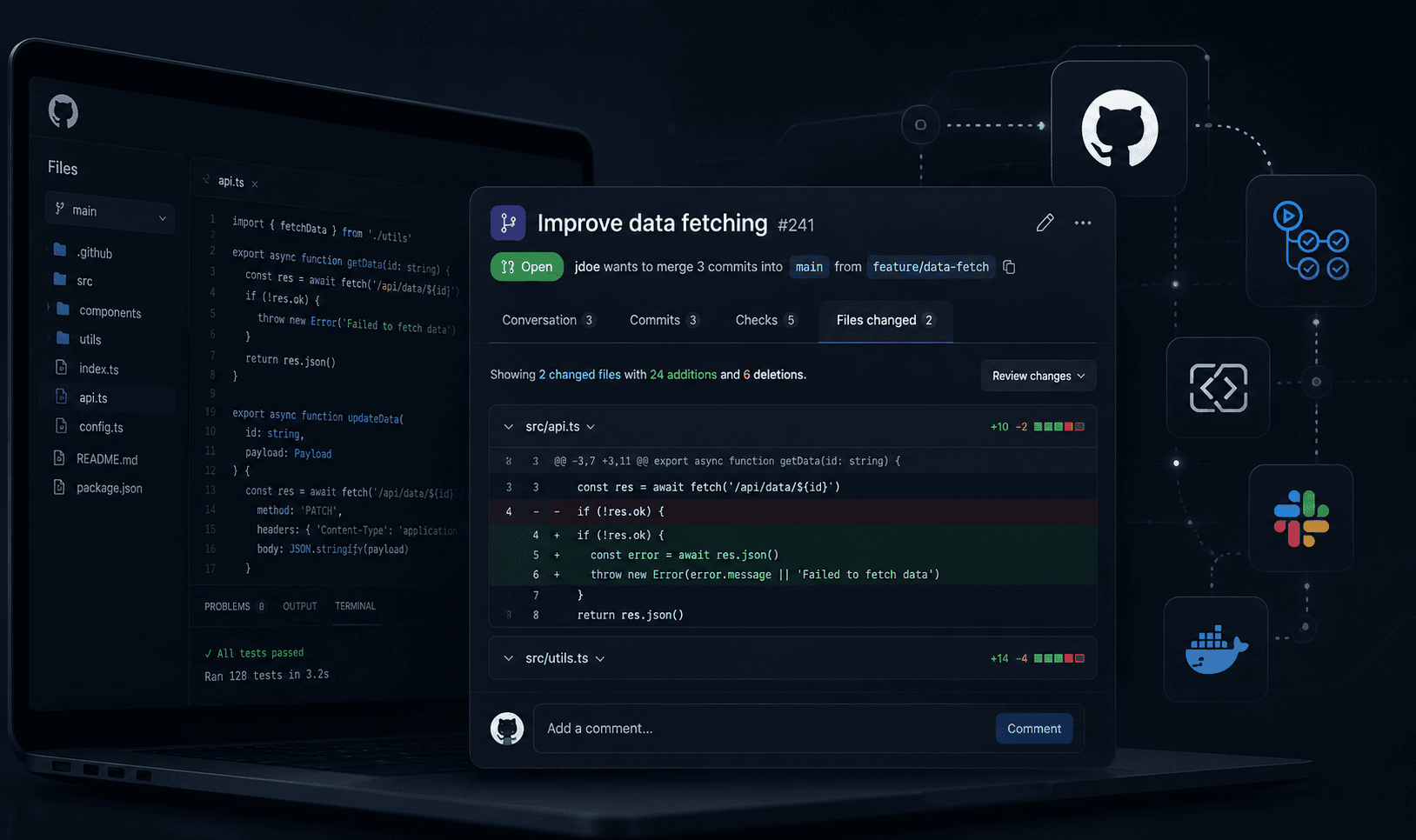Close the api.ts editor tab
The width and height of the screenshot is (1416, 840).
click(x=255, y=183)
